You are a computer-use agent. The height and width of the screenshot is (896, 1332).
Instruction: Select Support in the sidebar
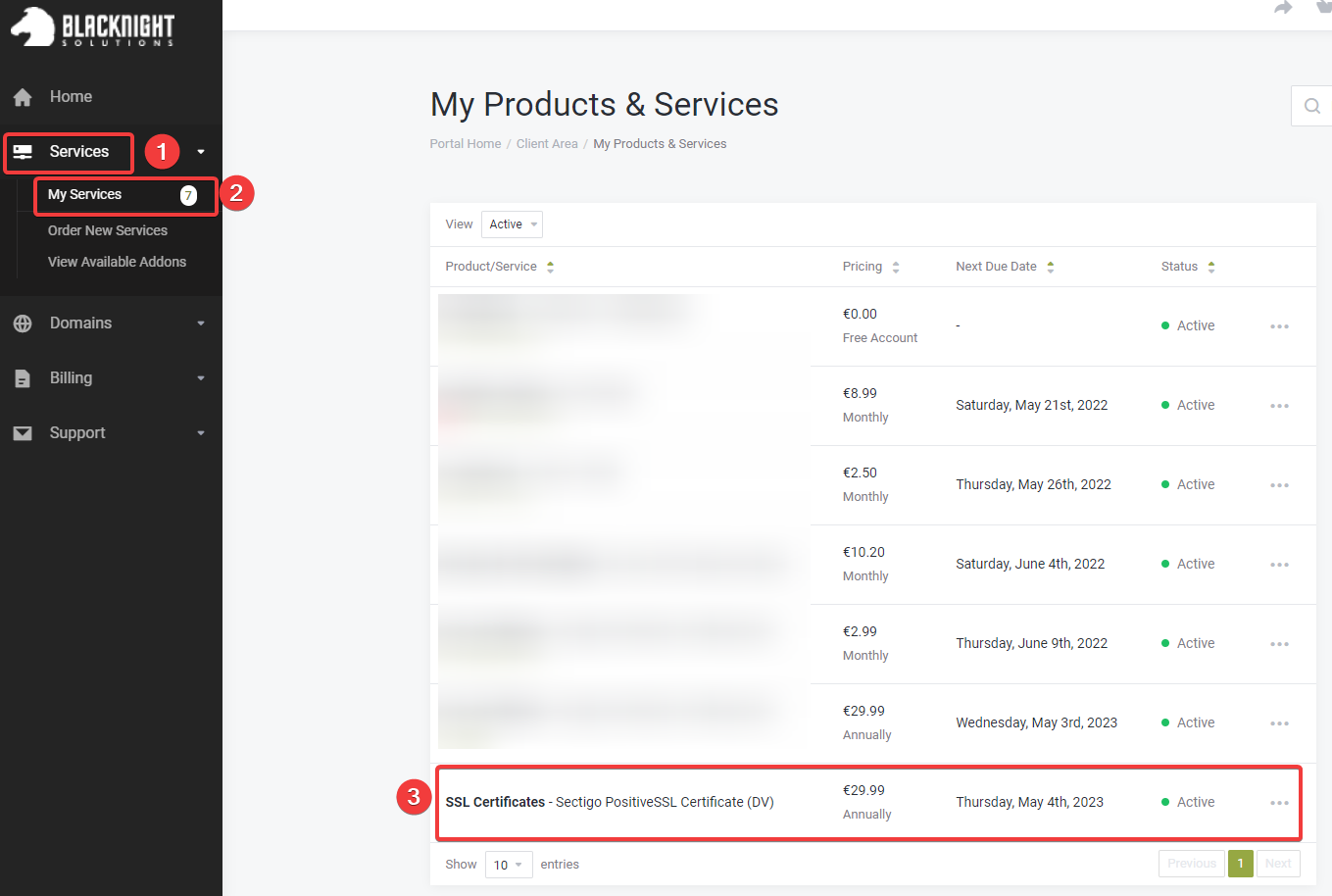tap(77, 433)
